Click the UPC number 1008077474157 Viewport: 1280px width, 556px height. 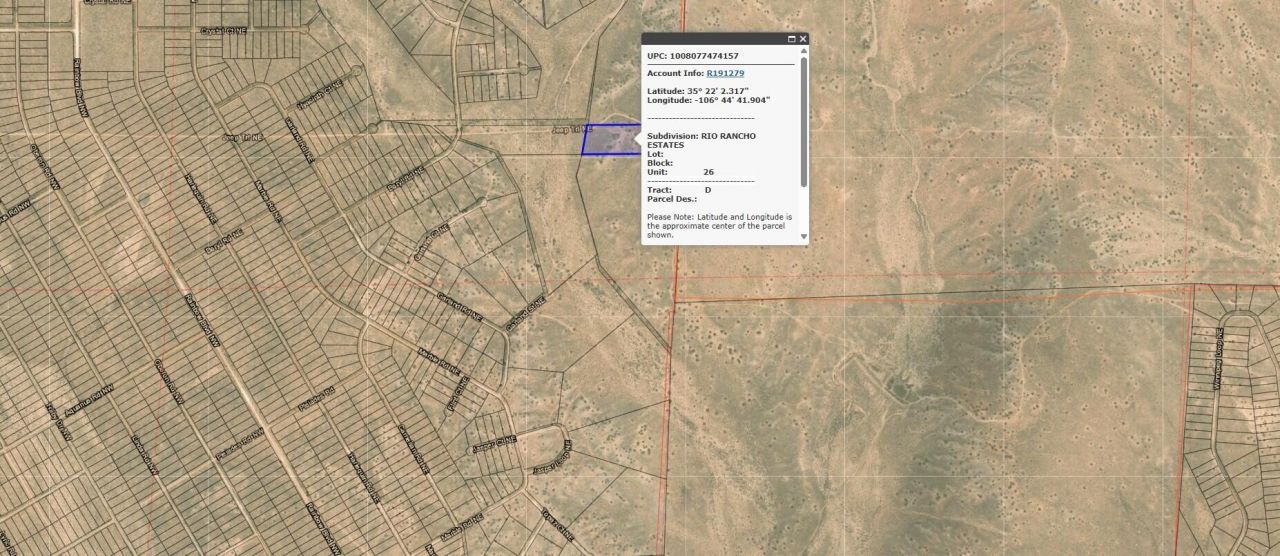(x=703, y=56)
